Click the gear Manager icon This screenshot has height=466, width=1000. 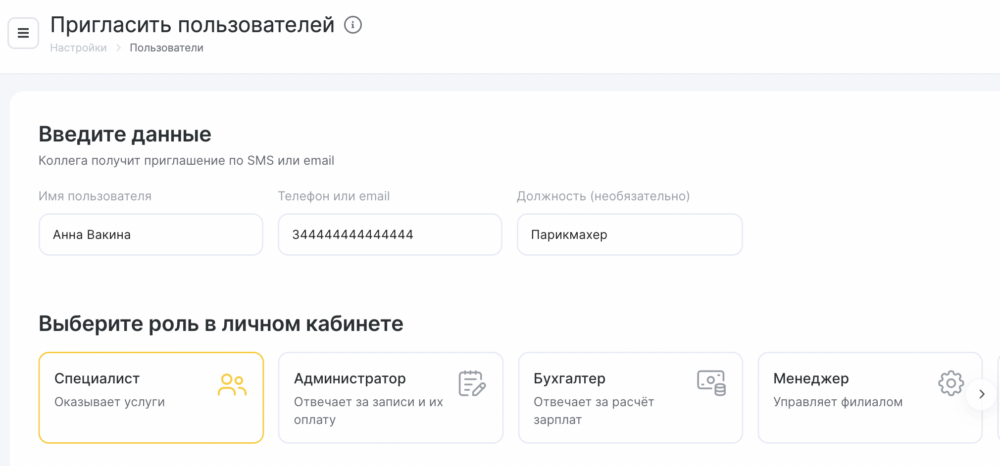click(x=950, y=382)
